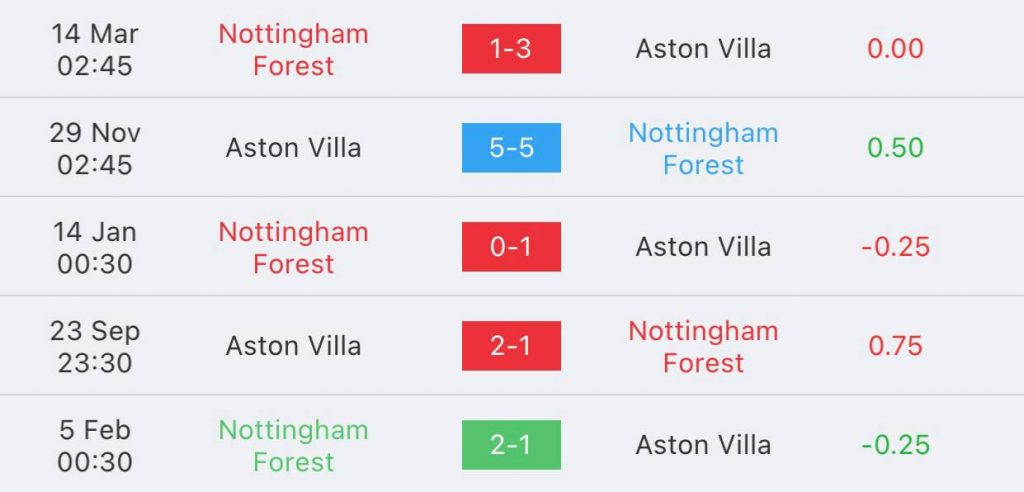1024x492 pixels.
Task: Open the blue 5-5 score badge
Action: tap(511, 148)
